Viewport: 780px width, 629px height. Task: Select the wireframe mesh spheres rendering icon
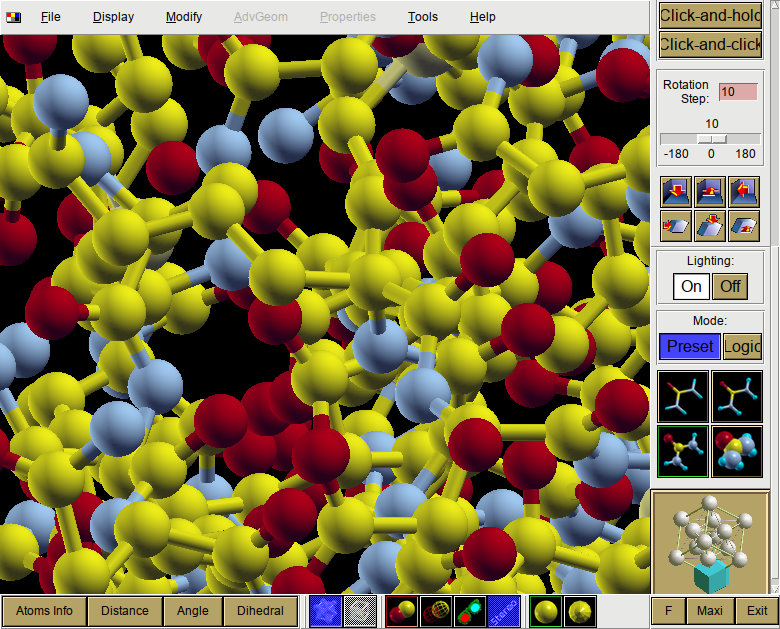pos(436,611)
